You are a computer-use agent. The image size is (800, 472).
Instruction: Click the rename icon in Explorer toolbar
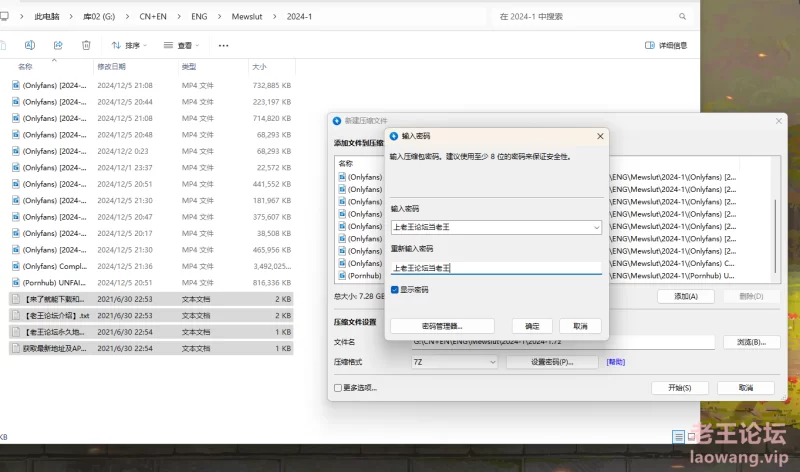[x=30, y=45]
